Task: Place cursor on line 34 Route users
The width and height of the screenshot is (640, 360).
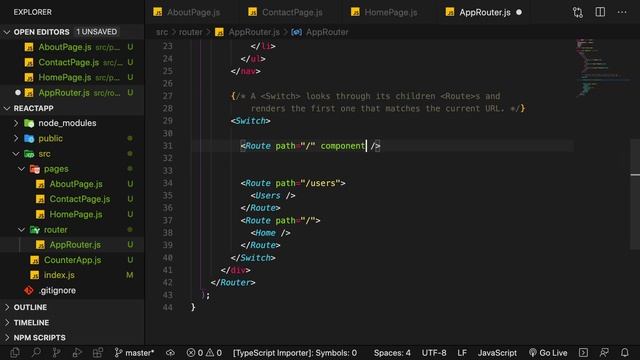Action: (293, 183)
